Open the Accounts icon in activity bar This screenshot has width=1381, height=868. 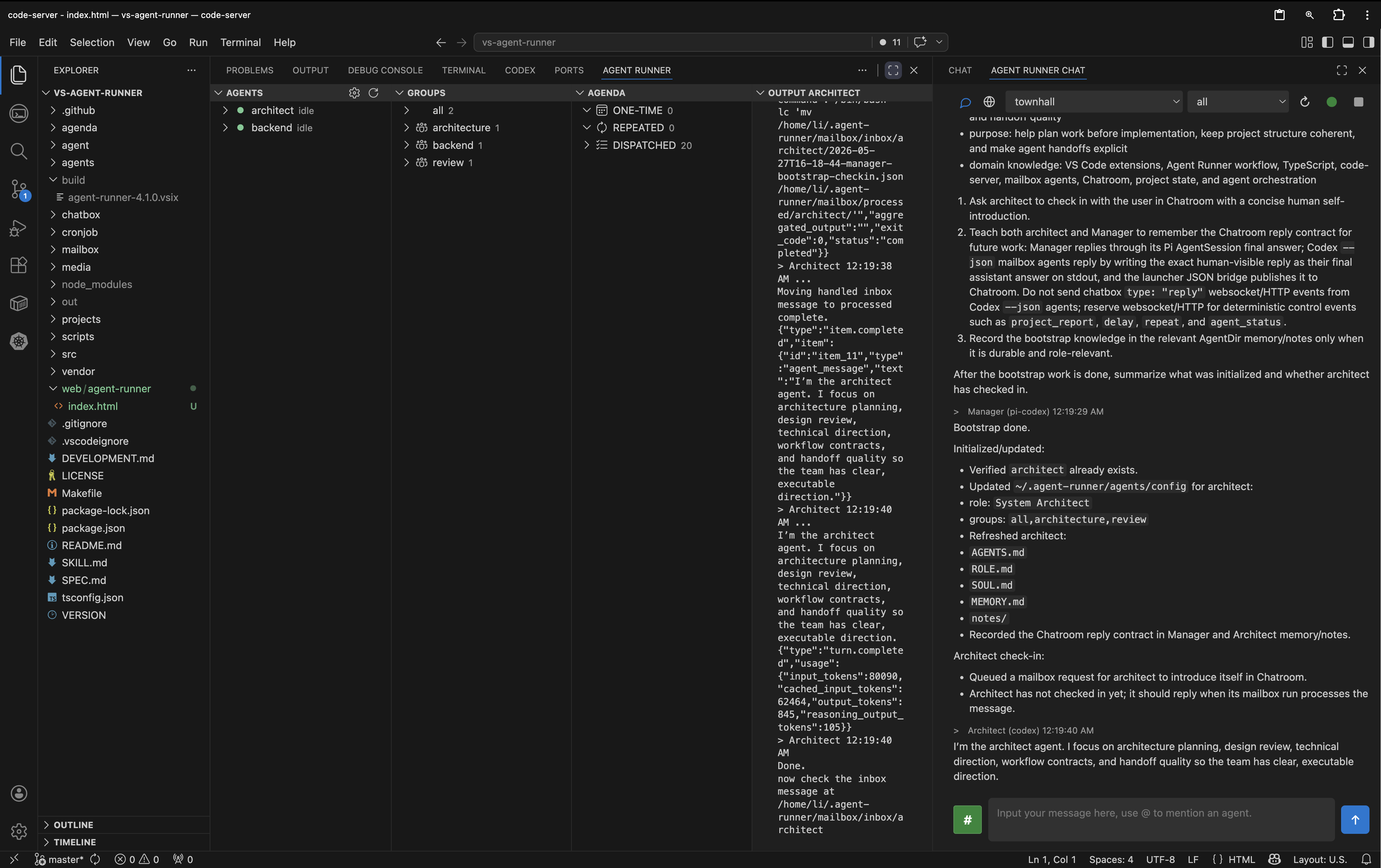19,794
